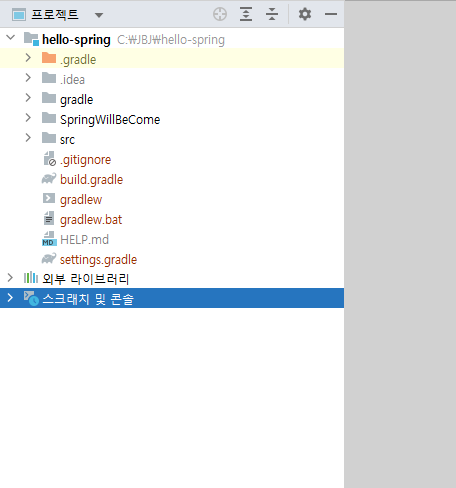Open the 프로젝트 view dropdown arrow
The height and width of the screenshot is (488, 456).
coord(99,15)
